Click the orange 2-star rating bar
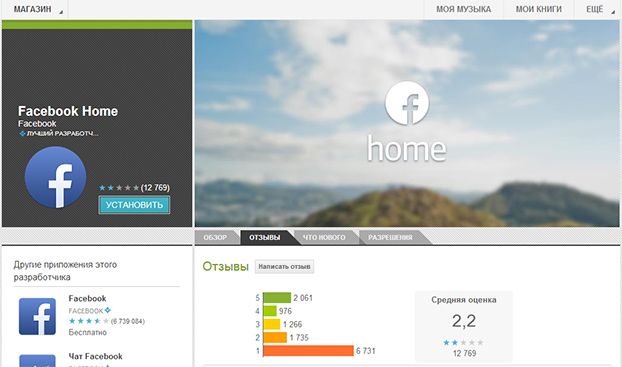This screenshot has width=622, height=367. point(275,337)
